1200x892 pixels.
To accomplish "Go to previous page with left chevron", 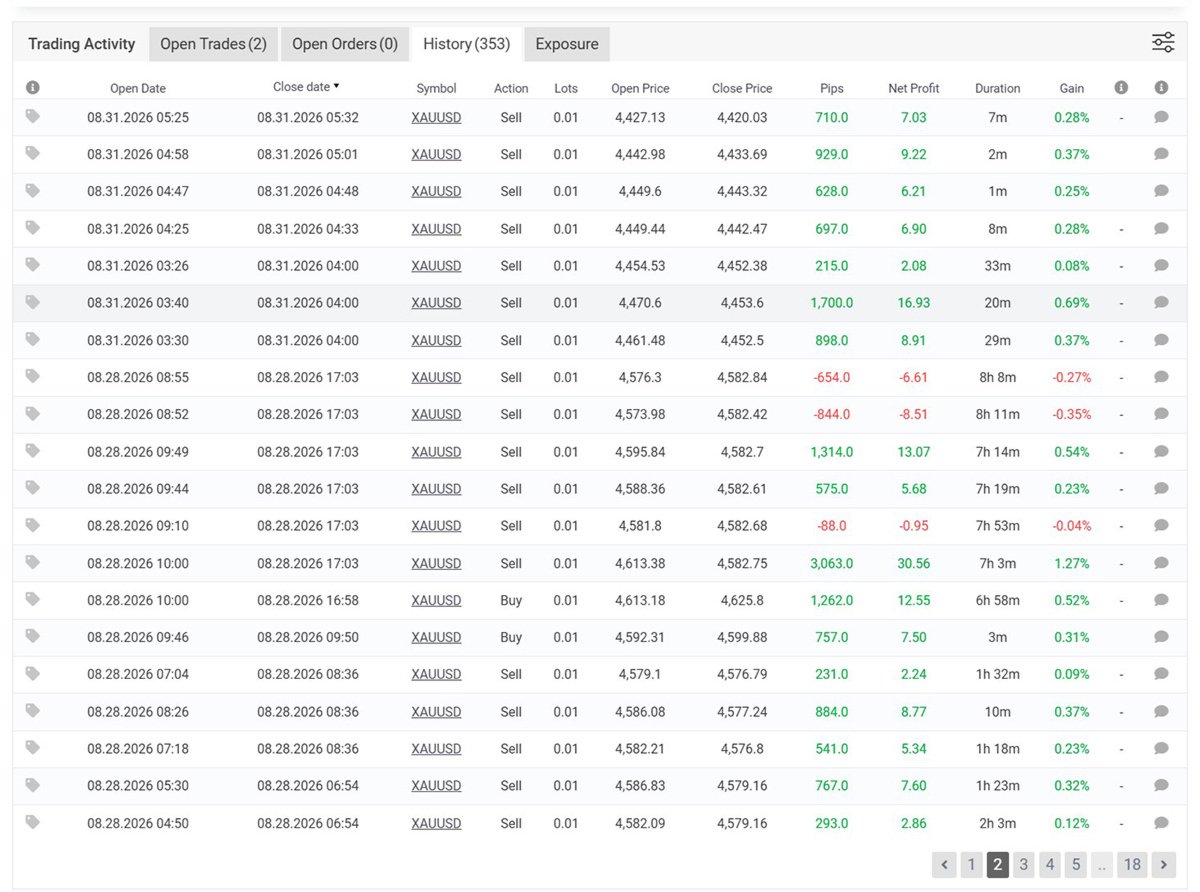I will tap(944, 865).
